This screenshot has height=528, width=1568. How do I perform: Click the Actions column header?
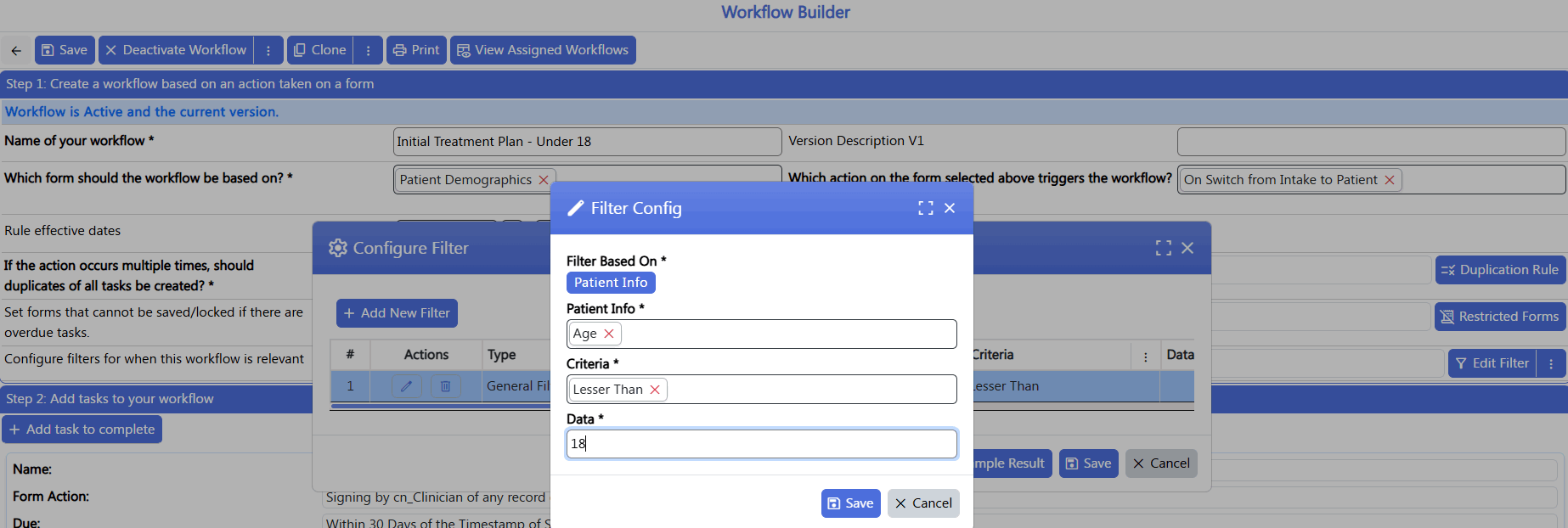pos(426,355)
